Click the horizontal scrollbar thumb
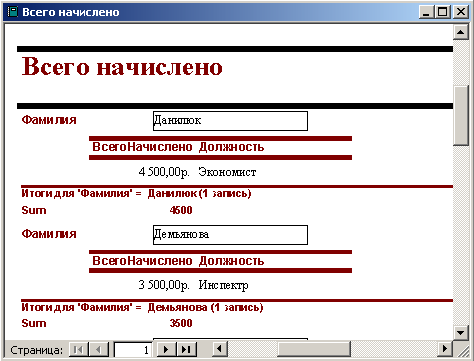Viewport: 474px width, 361px height. [x=314, y=350]
